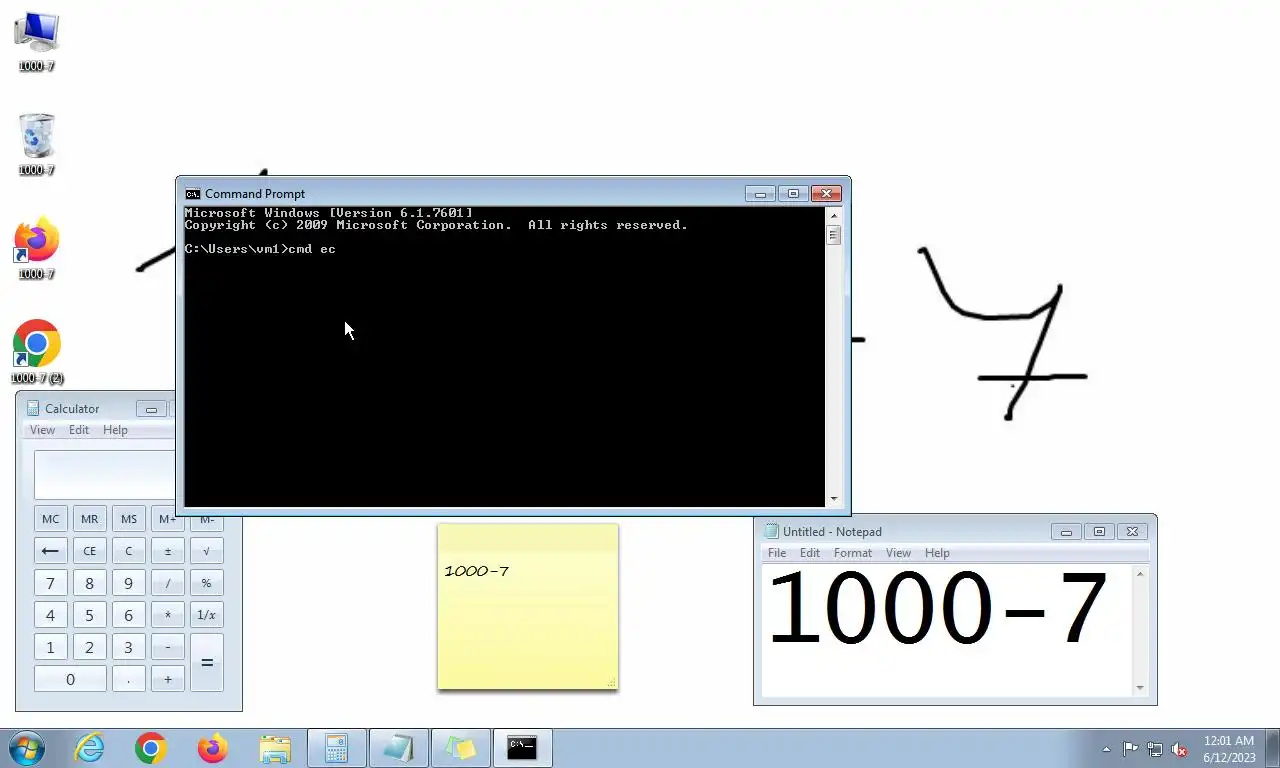Open Action Center flag icon in tray
This screenshot has width=1280, height=768.
coord(1130,749)
